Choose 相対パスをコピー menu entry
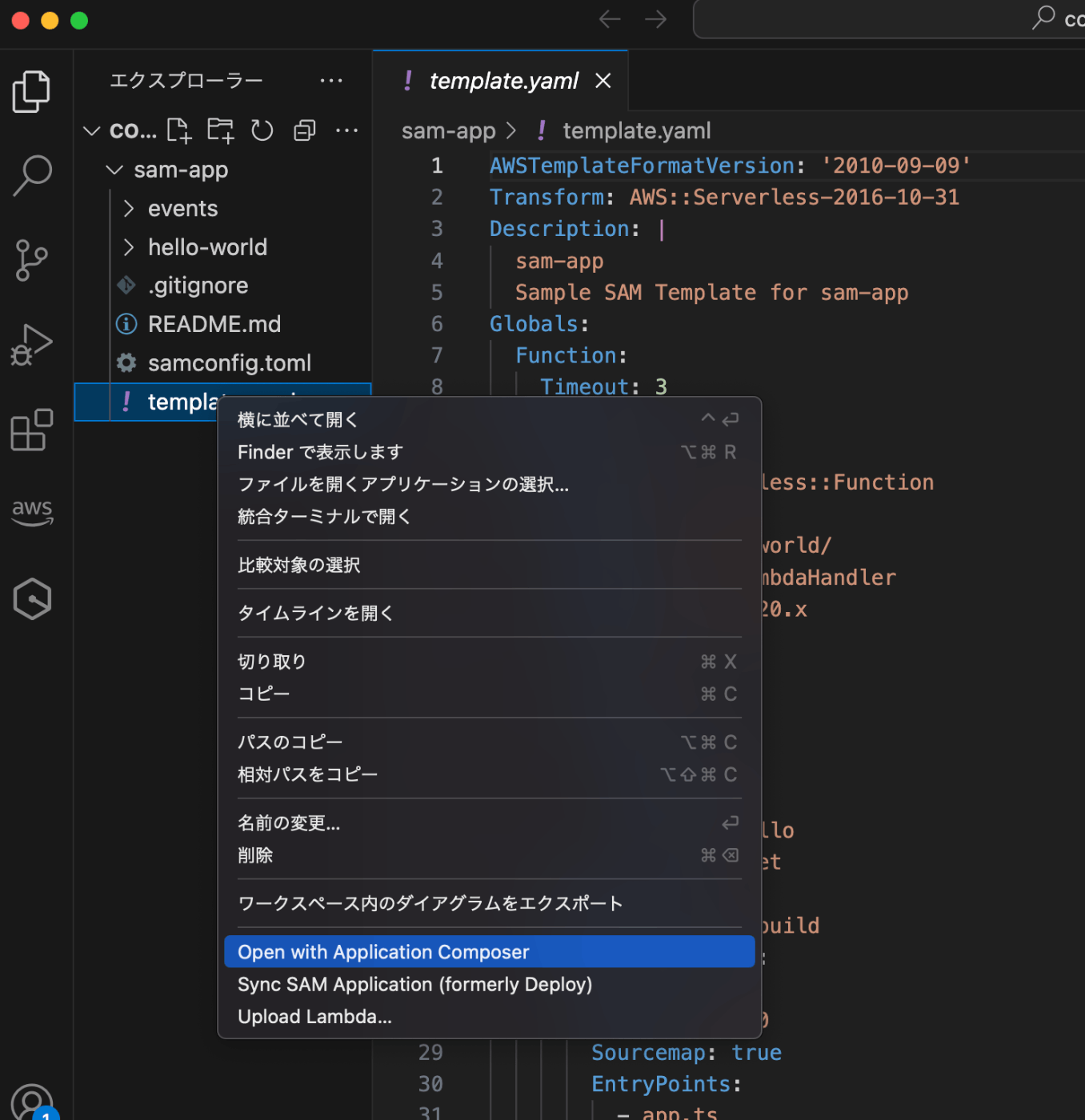 [489, 774]
